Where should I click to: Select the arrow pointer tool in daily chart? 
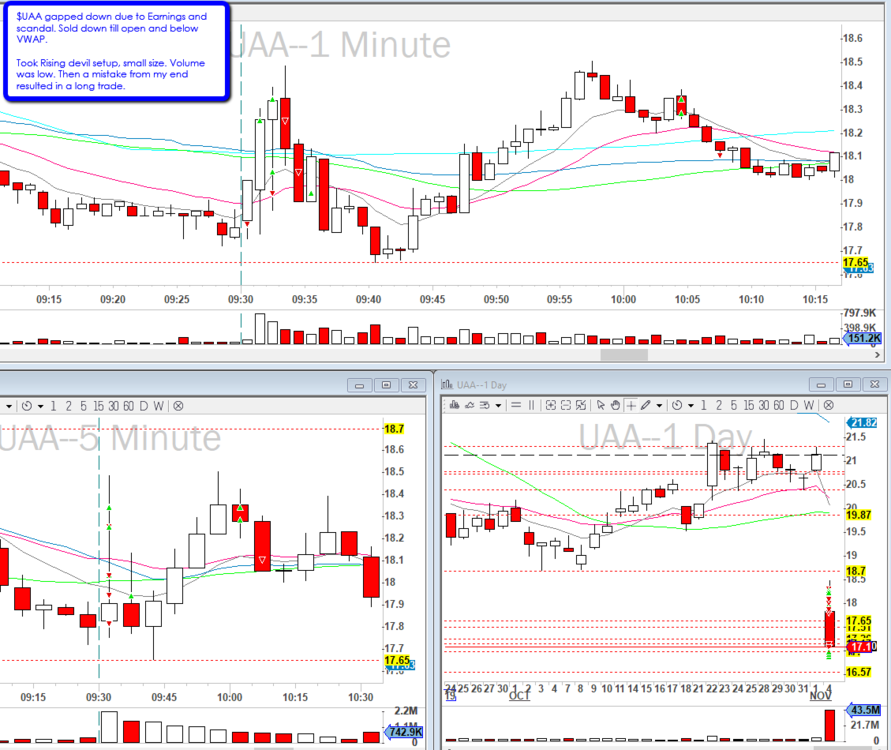[600, 405]
